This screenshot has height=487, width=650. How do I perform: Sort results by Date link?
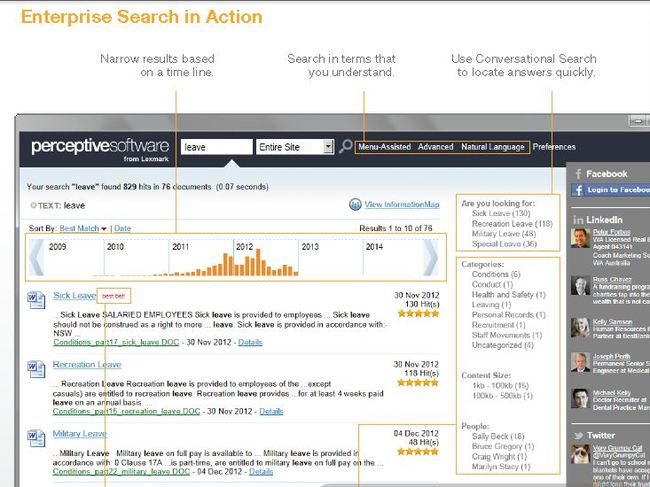(122, 229)
